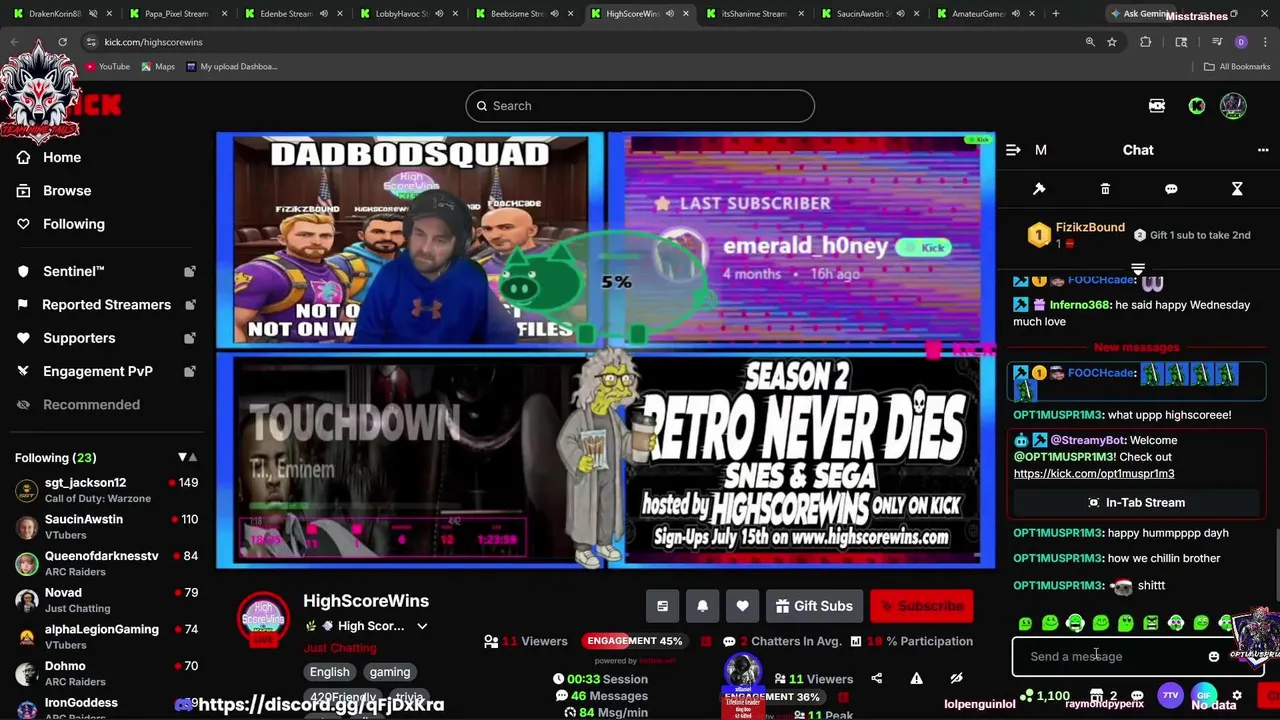Click the heart follow icon under the stream
This screenshot has width=1280, height=720.
point(742,606)
